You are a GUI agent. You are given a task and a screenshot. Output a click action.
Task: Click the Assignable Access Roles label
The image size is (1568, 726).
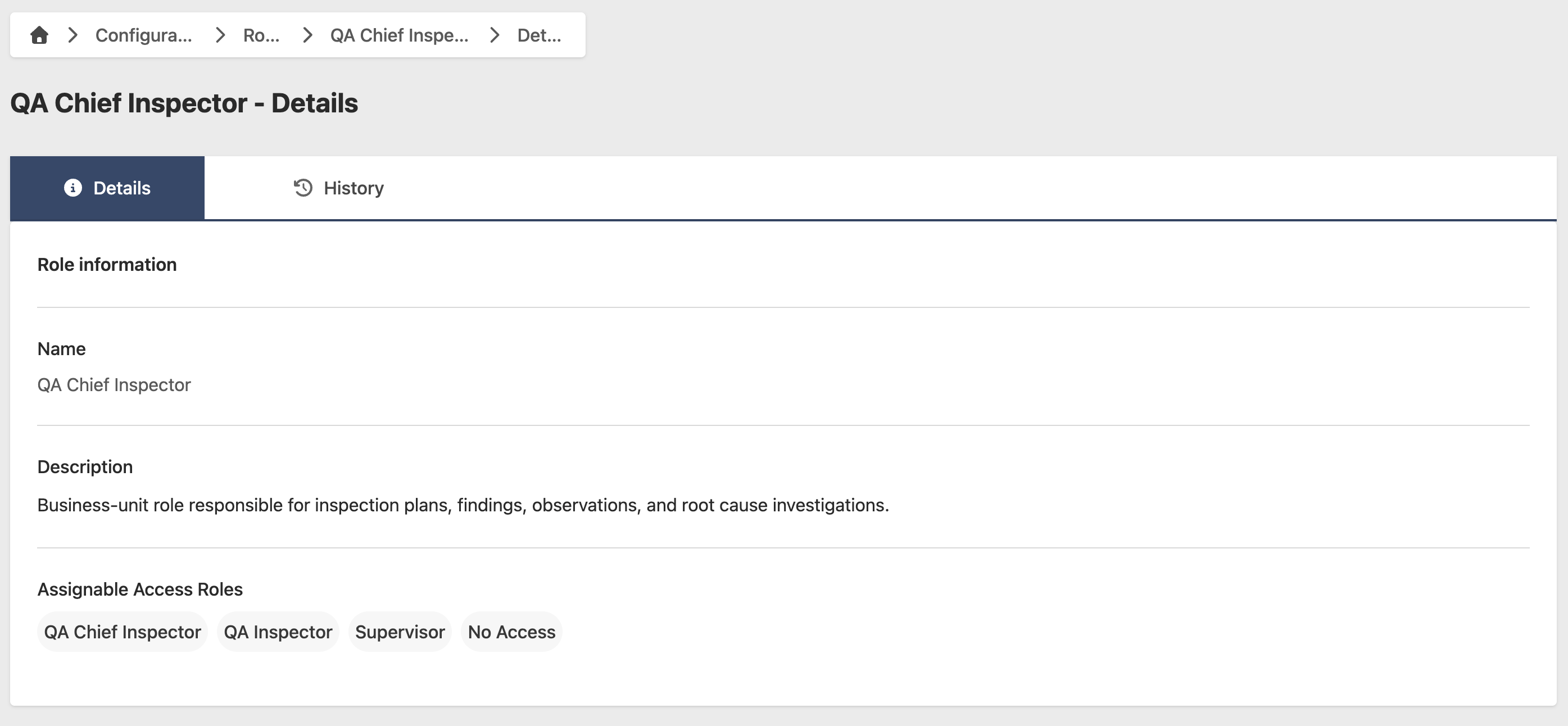click(140, 589)
